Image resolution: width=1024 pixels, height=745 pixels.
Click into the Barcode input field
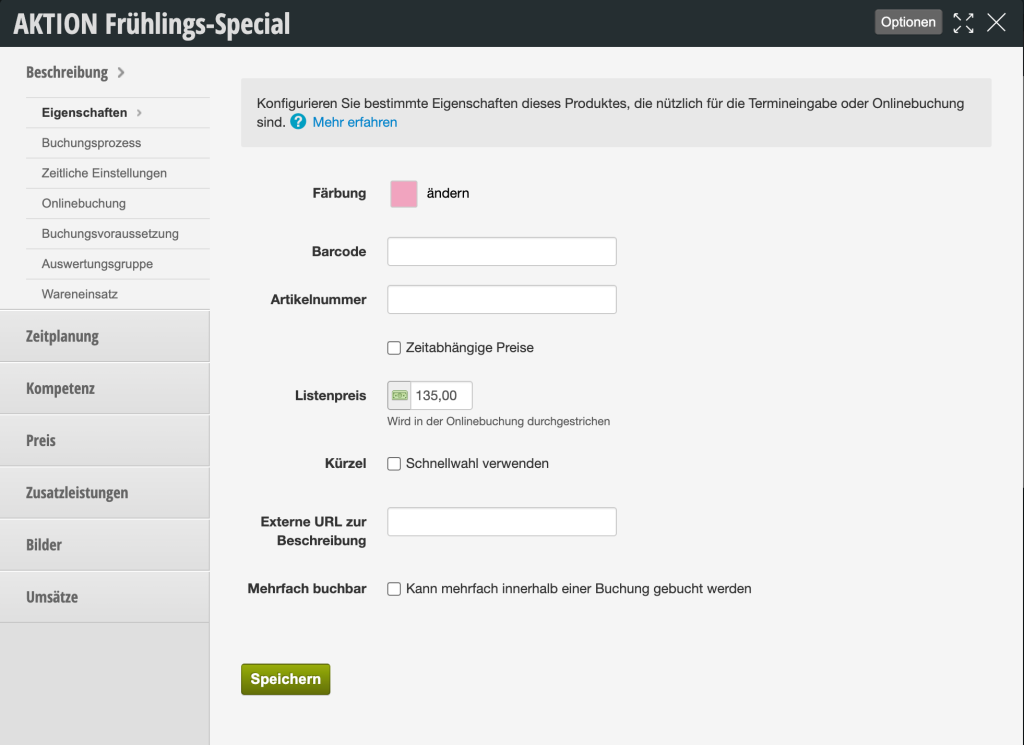coord(502,251)
